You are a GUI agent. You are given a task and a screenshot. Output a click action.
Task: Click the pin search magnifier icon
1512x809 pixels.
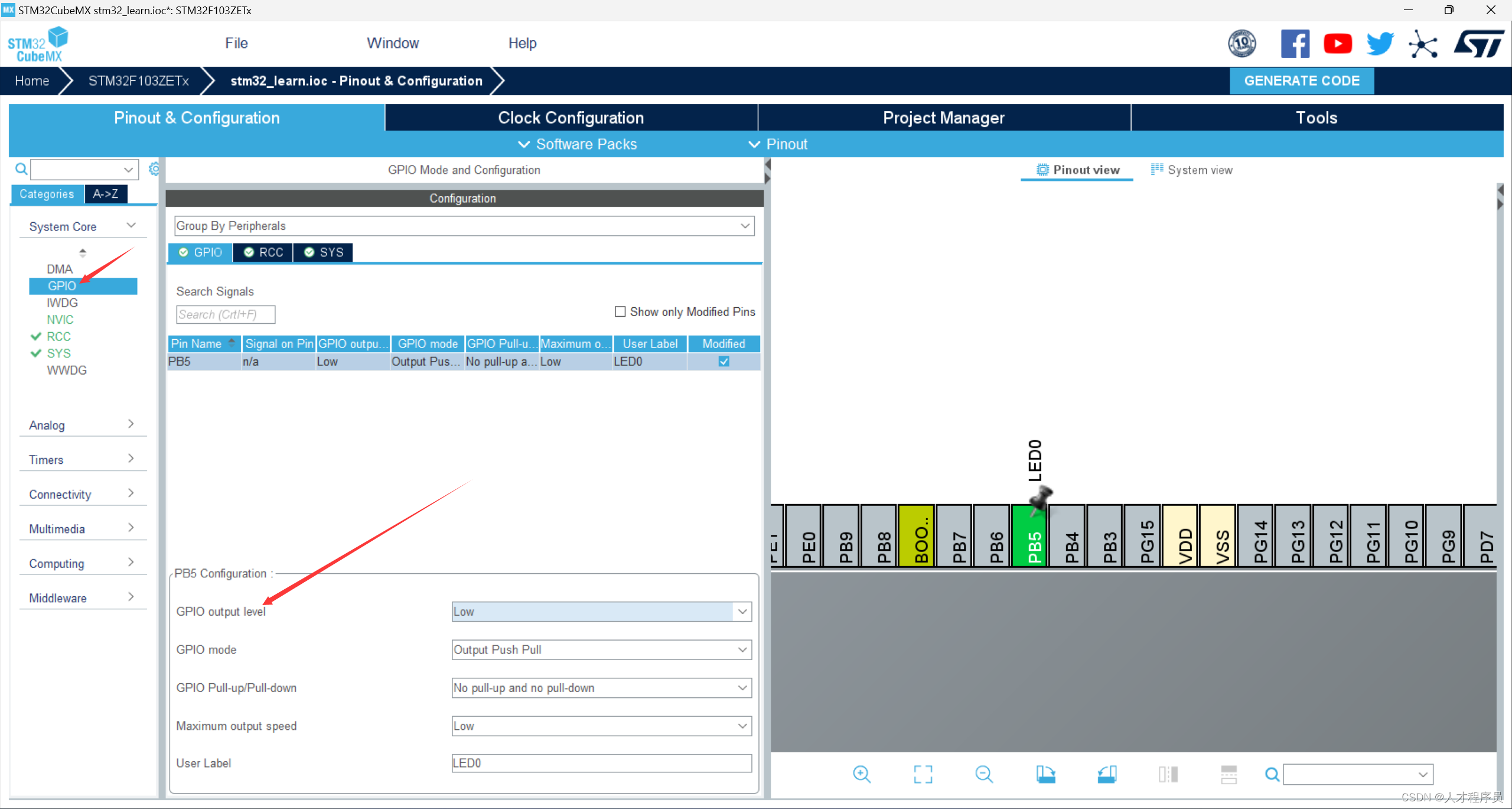pyautogui.click(x=1272, y=774)
